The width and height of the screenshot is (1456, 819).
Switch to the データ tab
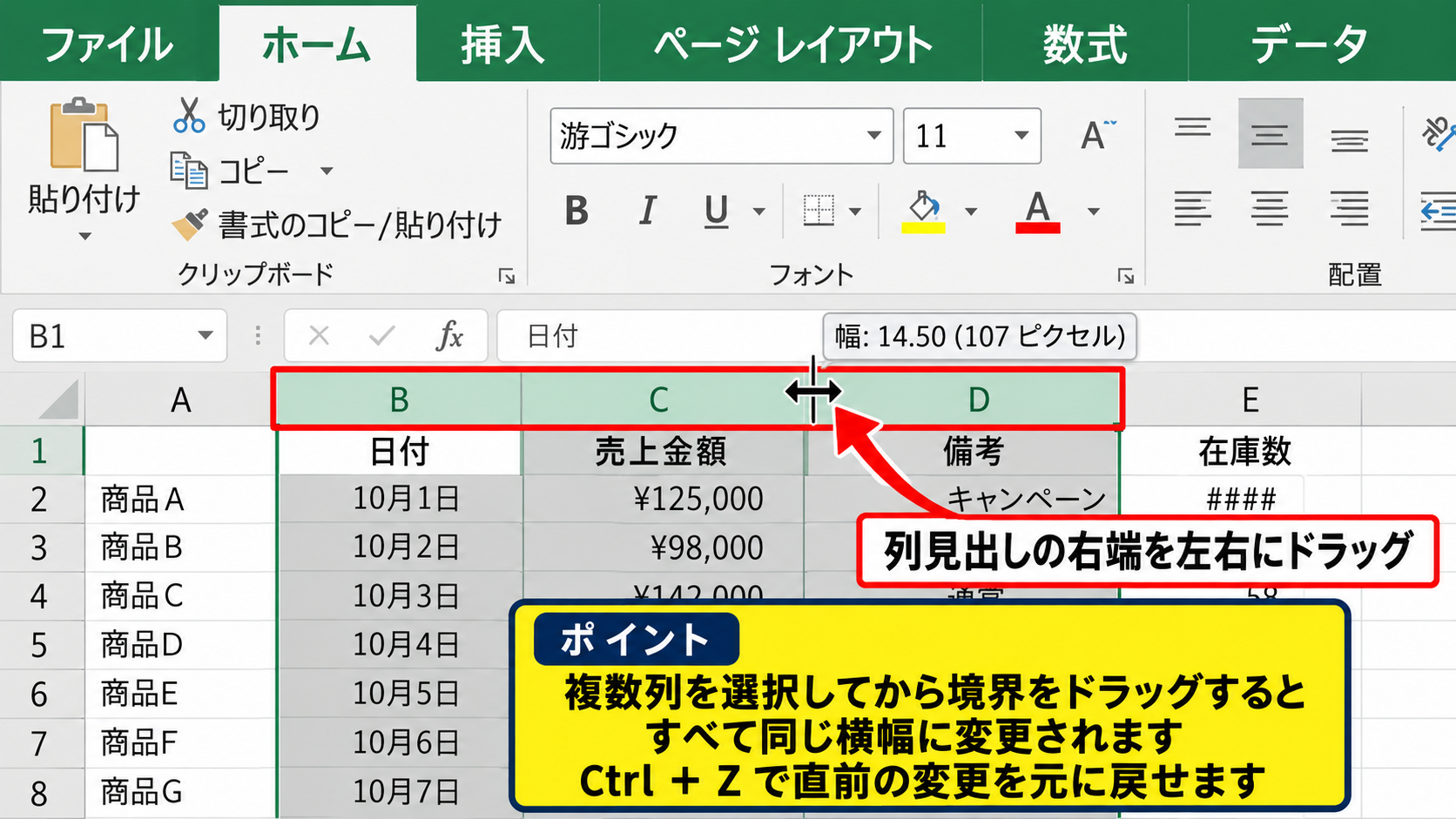click(1308, 44)
